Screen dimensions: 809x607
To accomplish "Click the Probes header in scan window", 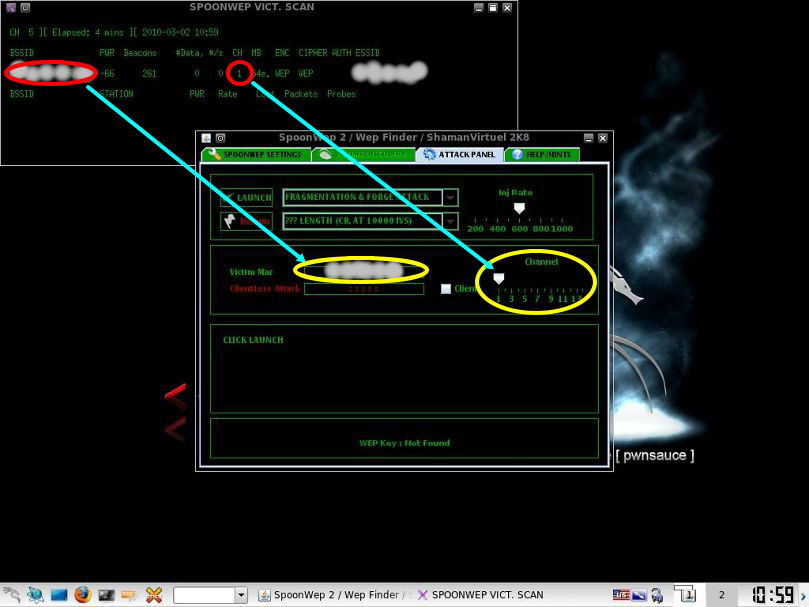I will (341, 94).
